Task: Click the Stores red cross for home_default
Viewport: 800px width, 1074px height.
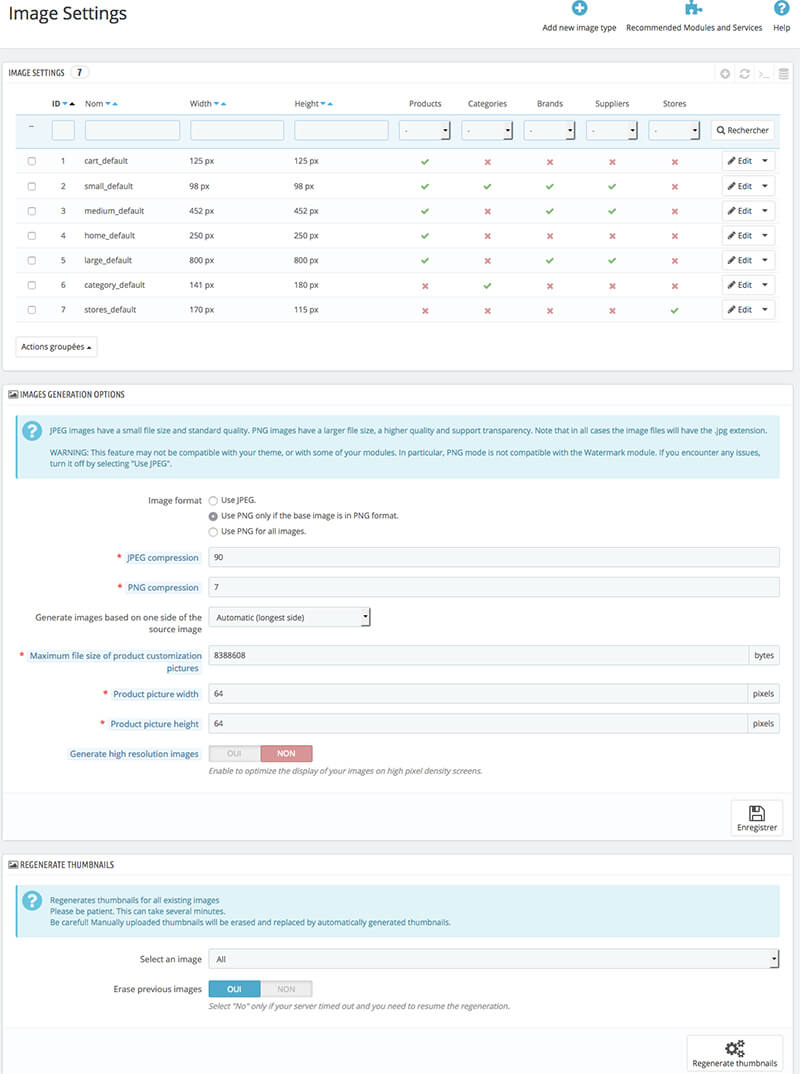Action: pos(675,236)
